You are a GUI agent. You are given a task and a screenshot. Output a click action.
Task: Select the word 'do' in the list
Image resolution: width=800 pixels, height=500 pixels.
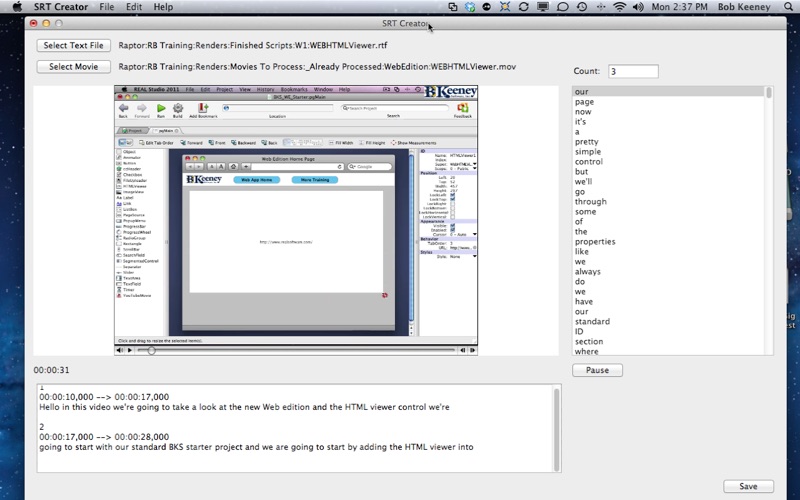click(580, 282)
